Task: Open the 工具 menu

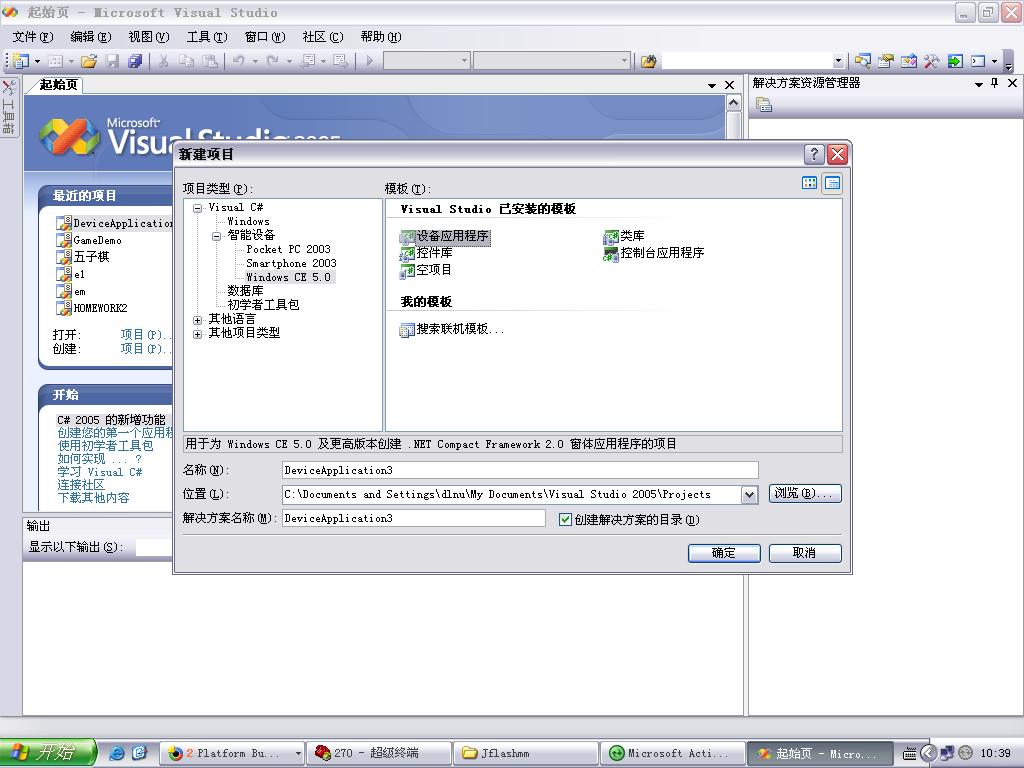Action: pyautogui.click(x=207, y=37)
